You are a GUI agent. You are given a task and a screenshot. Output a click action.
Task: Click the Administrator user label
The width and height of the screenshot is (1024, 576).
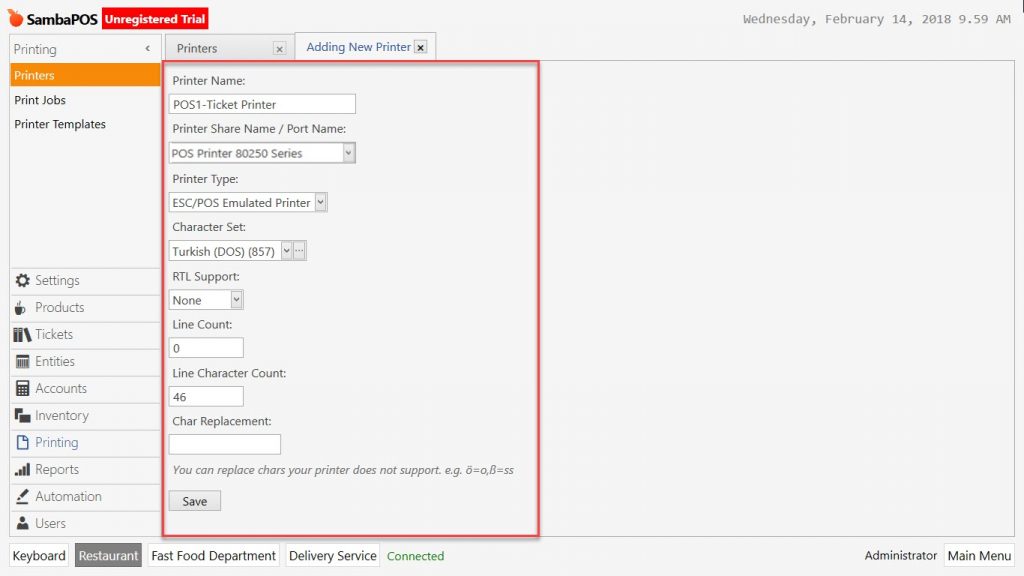click(x=901, y=556)
